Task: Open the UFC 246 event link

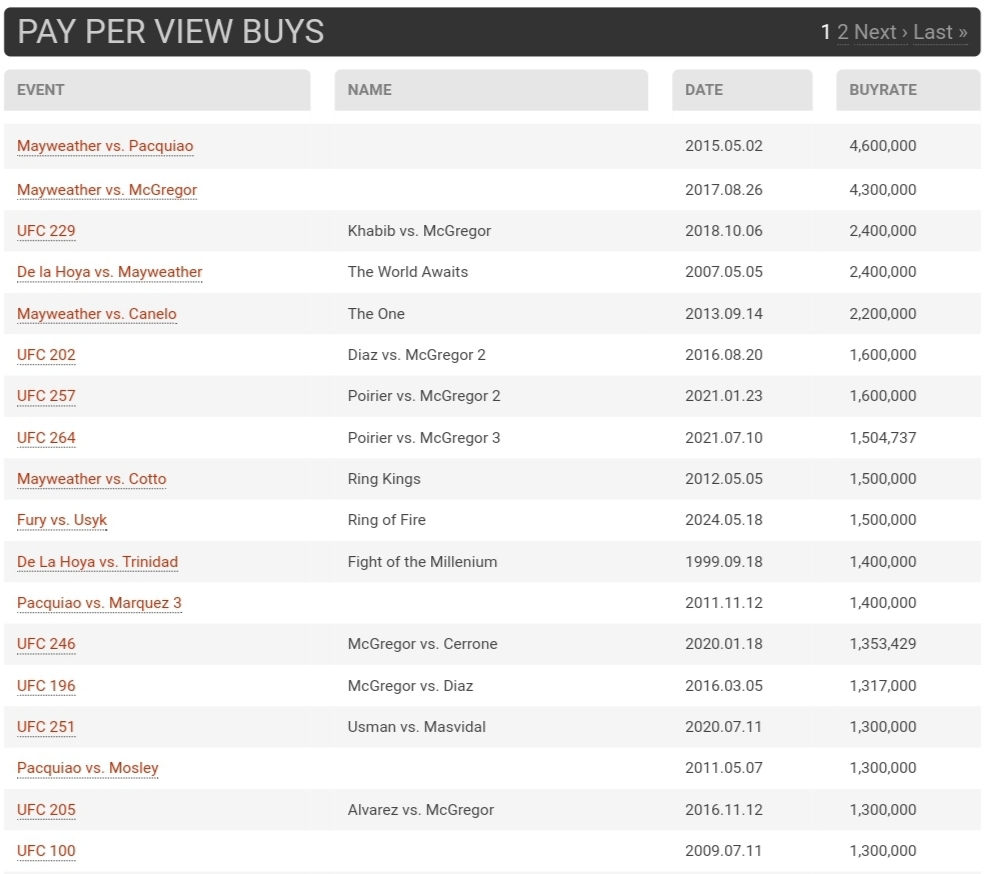Action: [x=46, y=644]
